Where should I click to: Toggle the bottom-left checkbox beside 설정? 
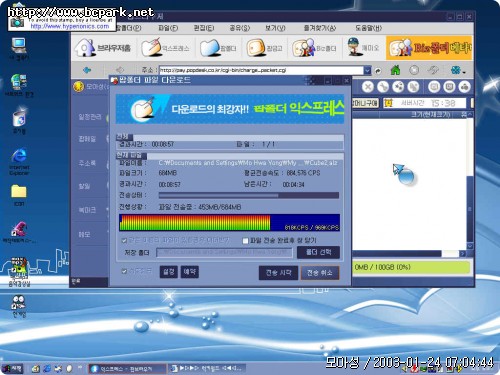pos(124,271)
